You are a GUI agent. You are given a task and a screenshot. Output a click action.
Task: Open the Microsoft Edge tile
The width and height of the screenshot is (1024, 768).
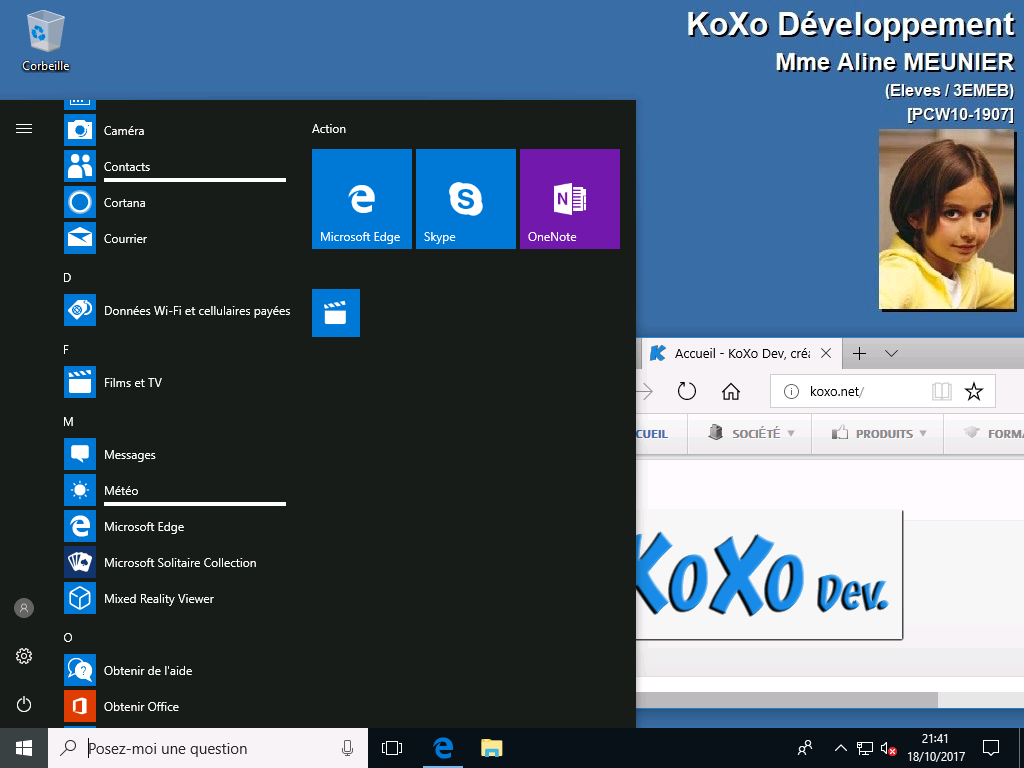pyautogui.click(x=362, y=199)
